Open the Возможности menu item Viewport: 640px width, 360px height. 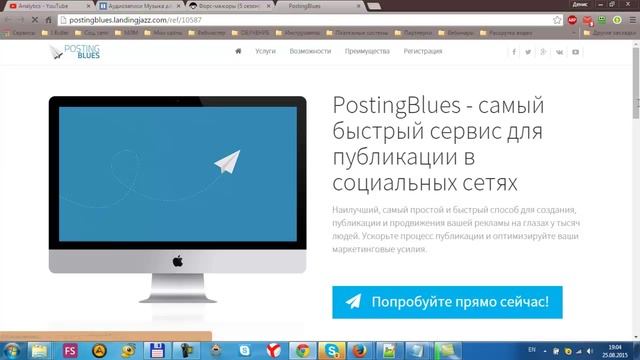click(x=310, y=51)
